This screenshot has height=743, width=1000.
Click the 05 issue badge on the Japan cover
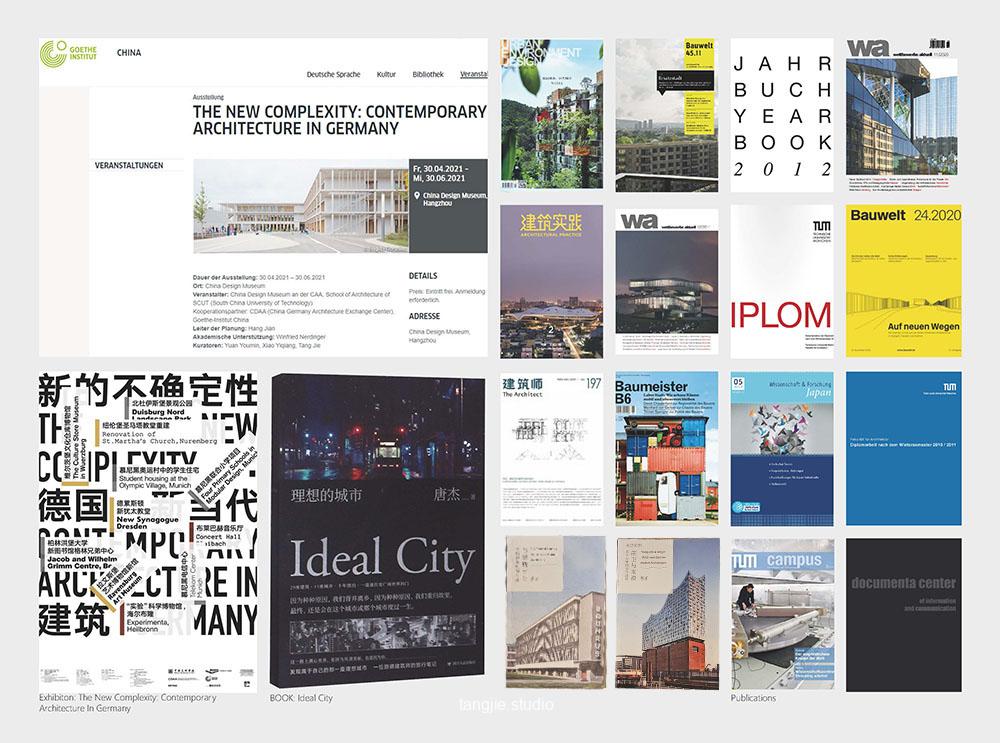pyautogui.click(x=741, y=384)
